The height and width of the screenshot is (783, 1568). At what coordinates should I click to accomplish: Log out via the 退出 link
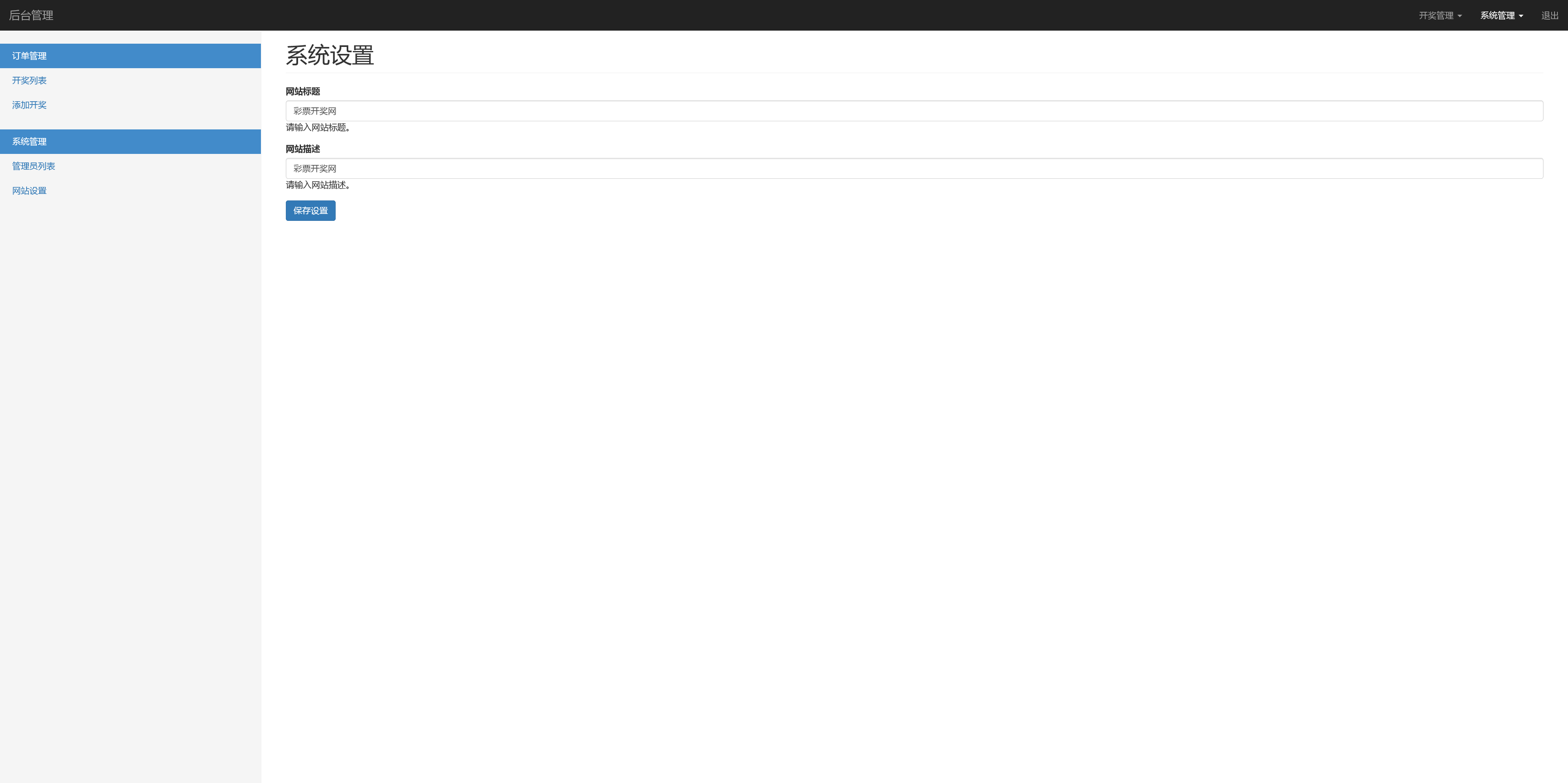click(1550, 16)
